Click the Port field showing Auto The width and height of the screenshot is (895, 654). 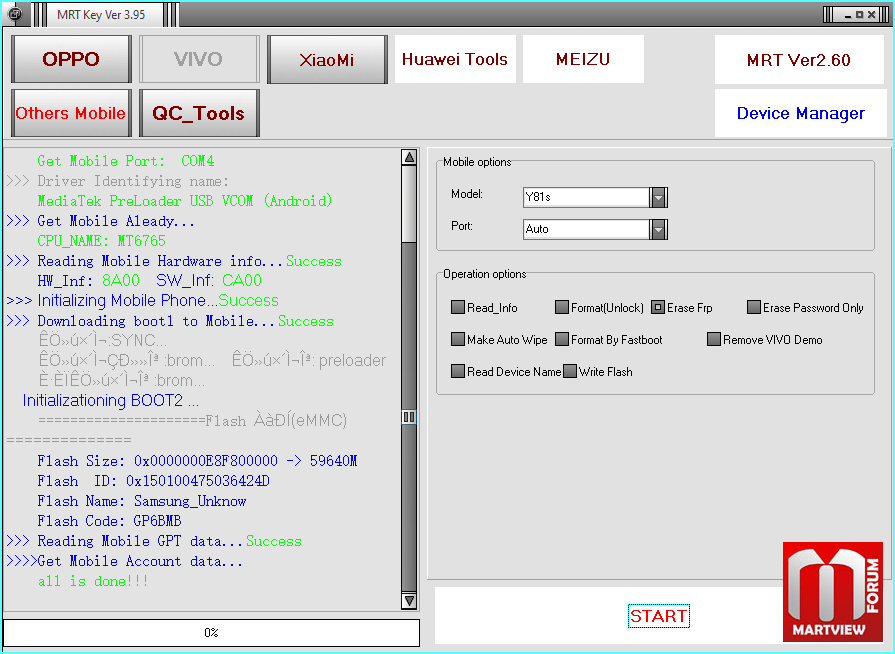586,229
